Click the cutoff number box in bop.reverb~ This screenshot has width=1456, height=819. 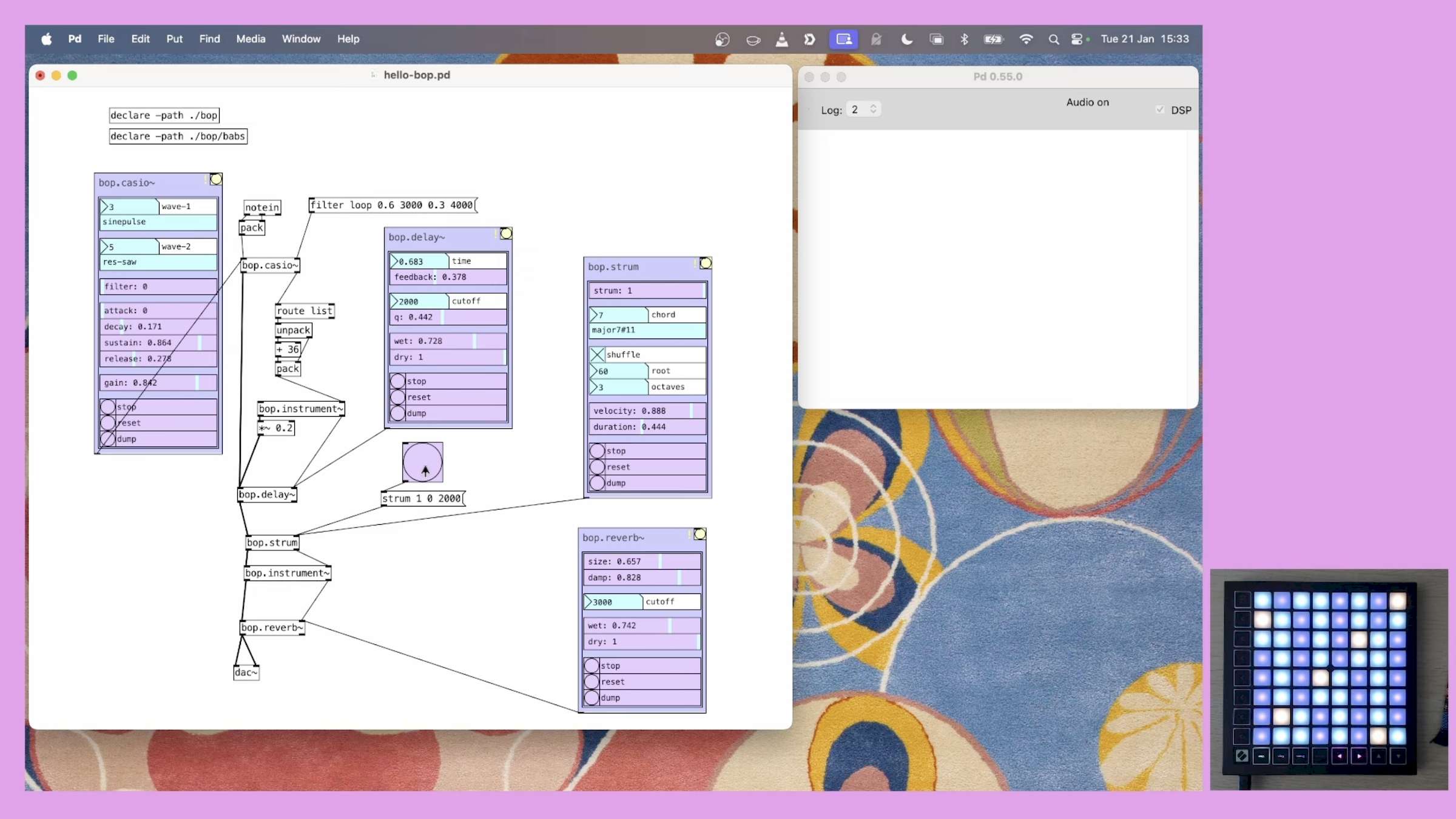click(613, 602)
